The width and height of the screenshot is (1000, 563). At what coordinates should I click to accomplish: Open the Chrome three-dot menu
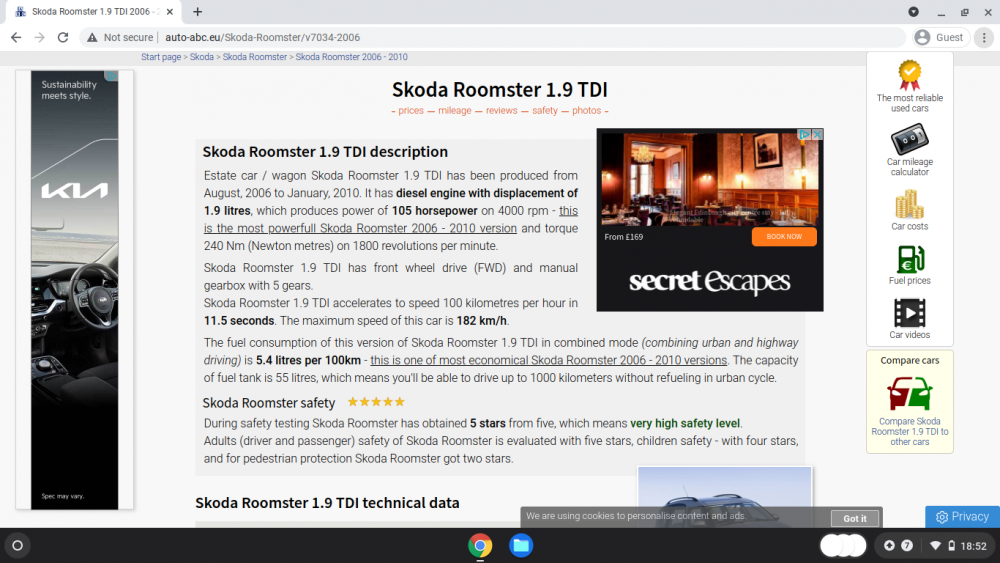[x=984, y=38]
